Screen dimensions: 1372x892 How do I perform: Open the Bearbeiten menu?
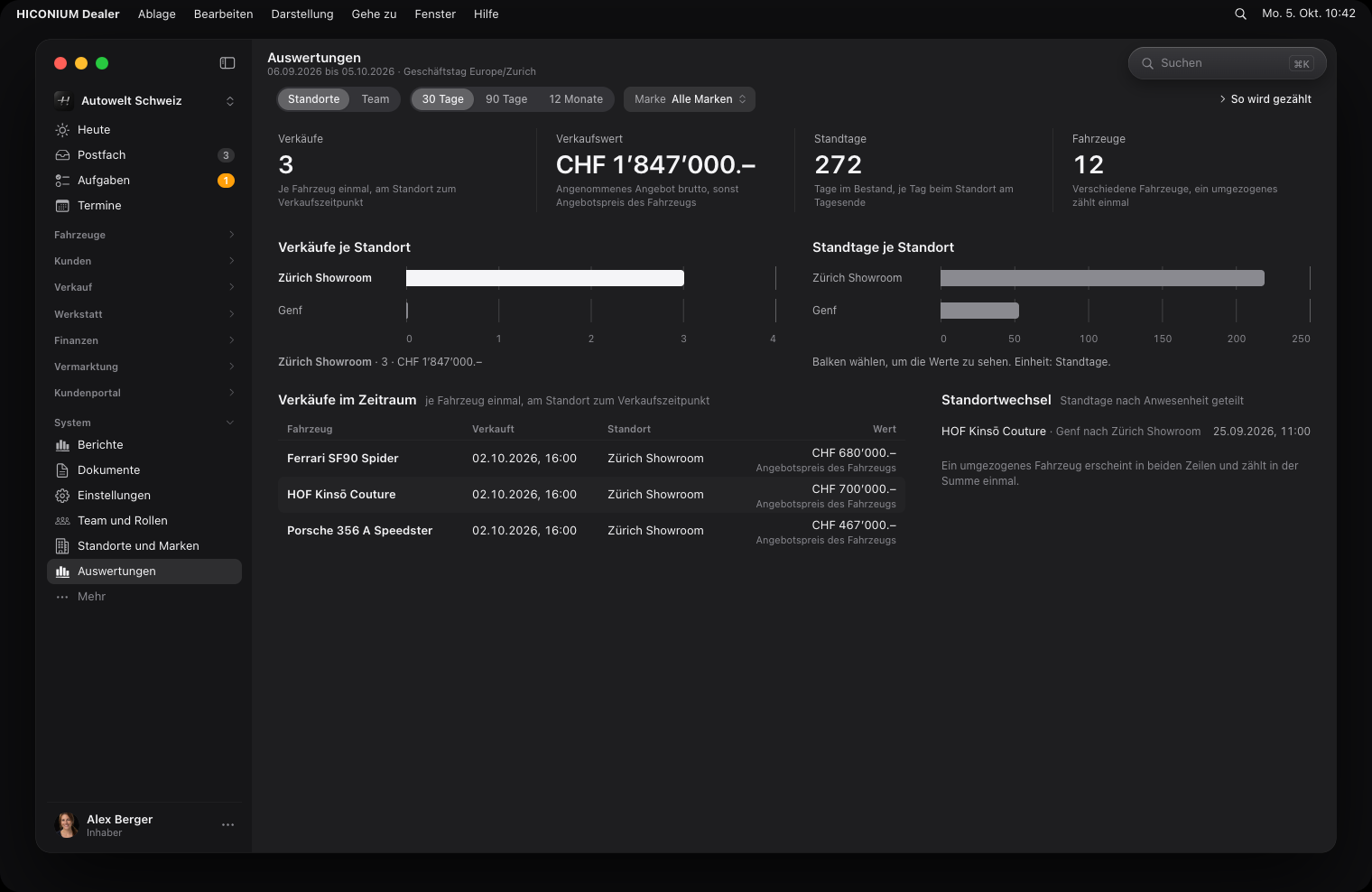pyautogui.click(x=223, y=14)
